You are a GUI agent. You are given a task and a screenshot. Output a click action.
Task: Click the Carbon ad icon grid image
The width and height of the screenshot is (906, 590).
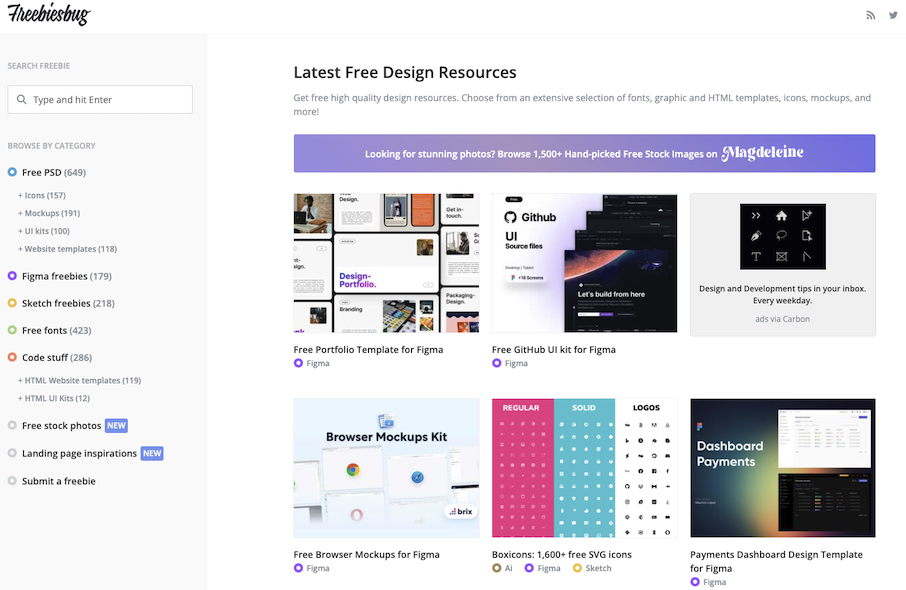(x=782, y=236)
